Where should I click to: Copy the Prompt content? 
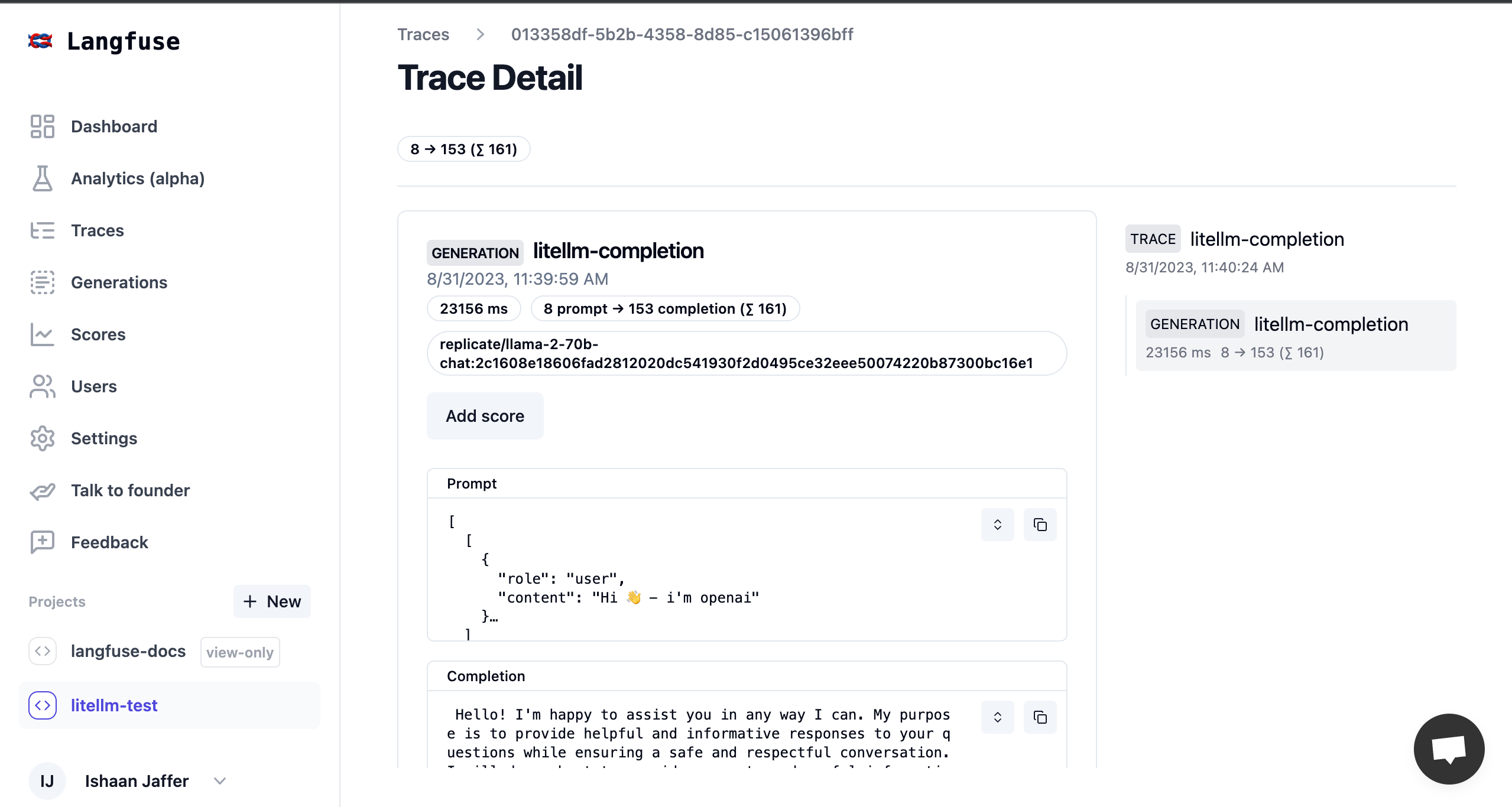[x=1040, y=525]
